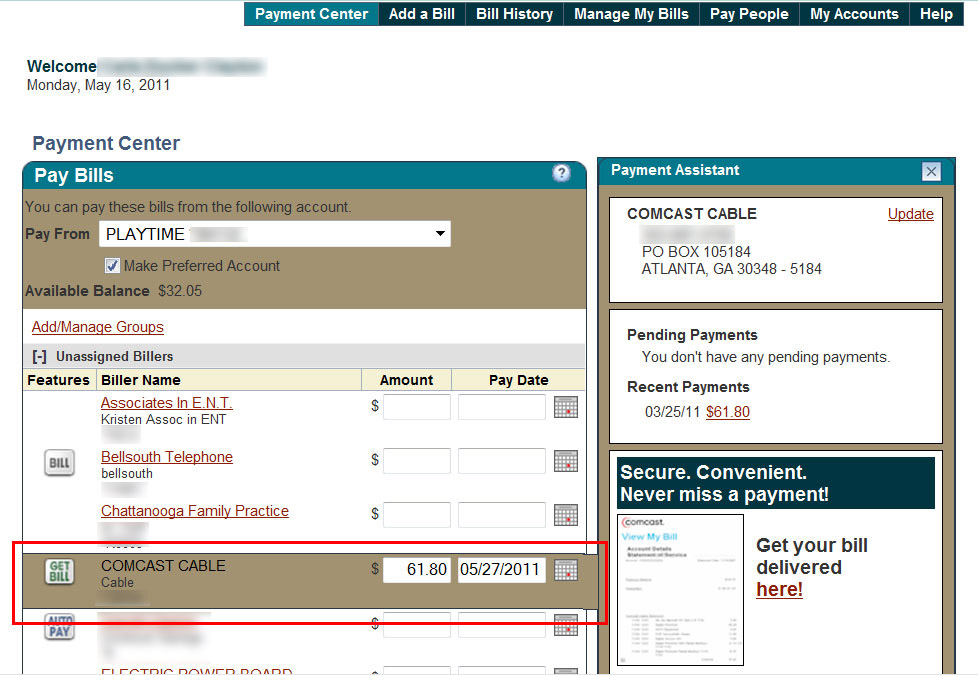Close the Payment Assistant panel
The image size is (978, 675).
(931, 171)
